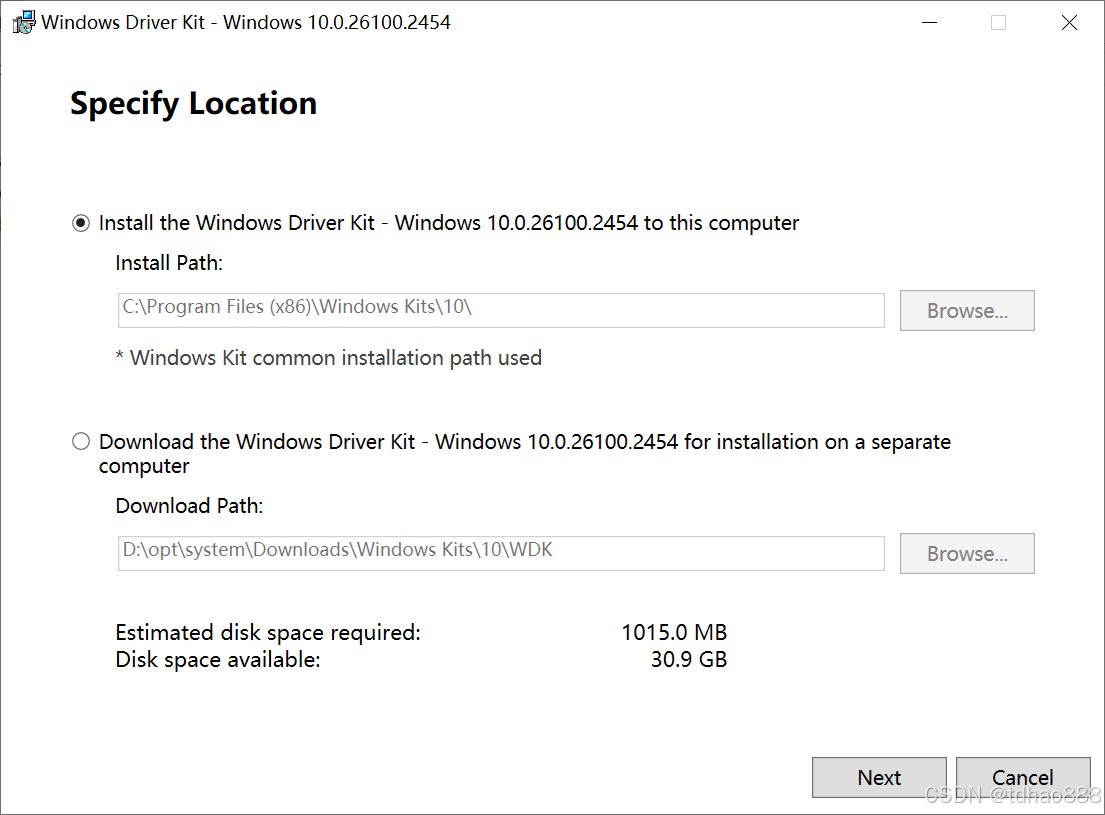Click the Windows Driver Kit installer title icon

point(24,23)
